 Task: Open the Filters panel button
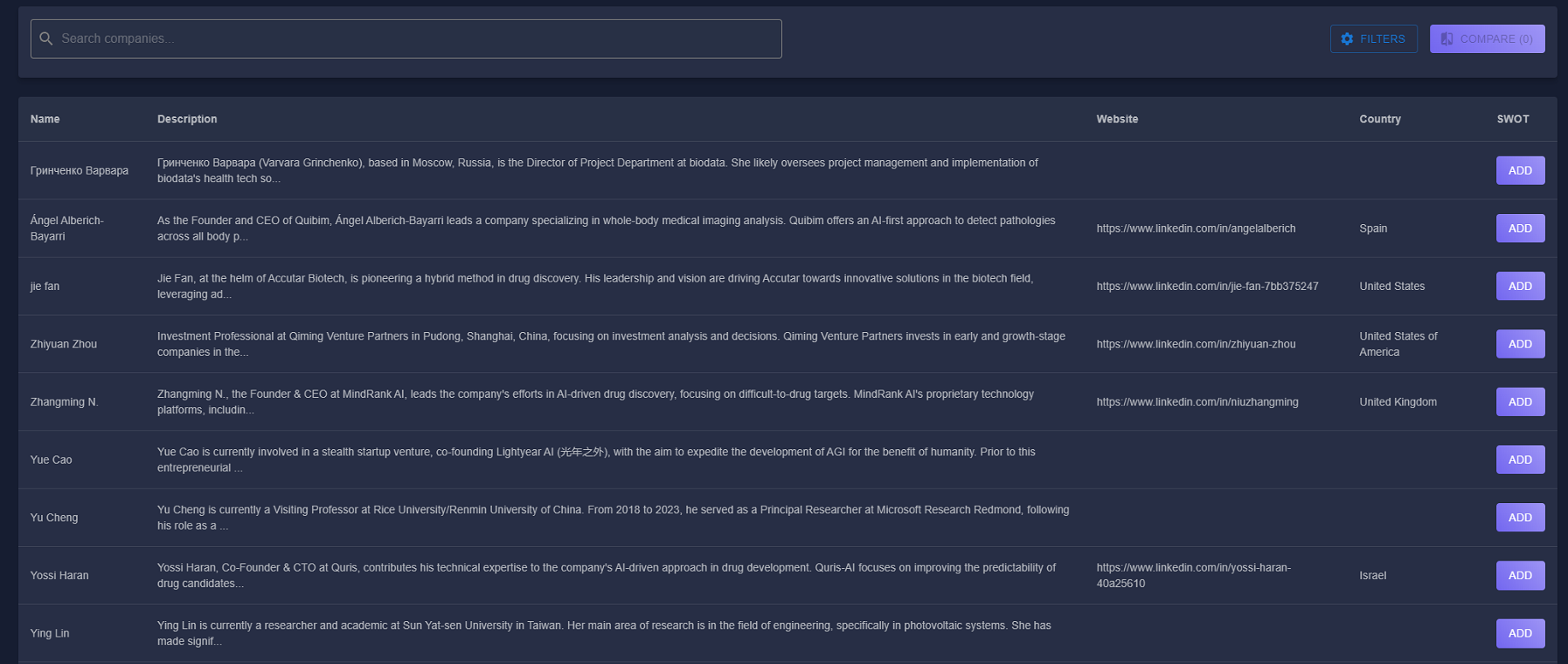[x=1373, y=39]
